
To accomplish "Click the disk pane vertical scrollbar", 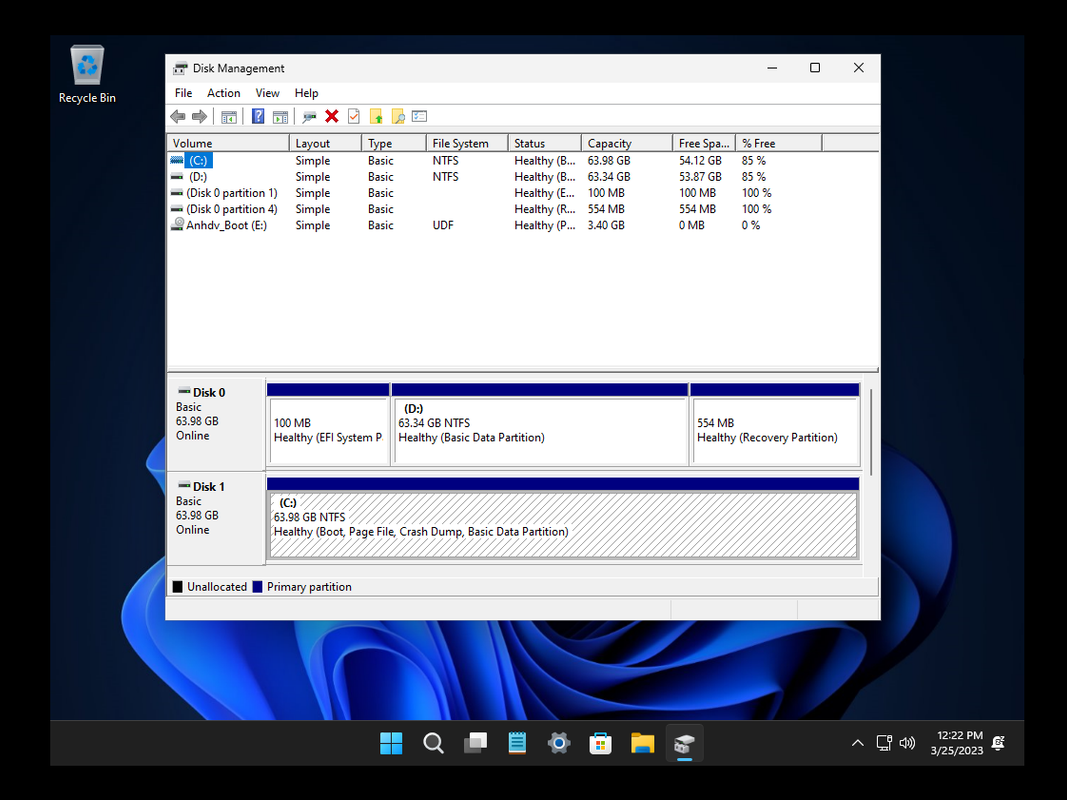I will (871, 431).
